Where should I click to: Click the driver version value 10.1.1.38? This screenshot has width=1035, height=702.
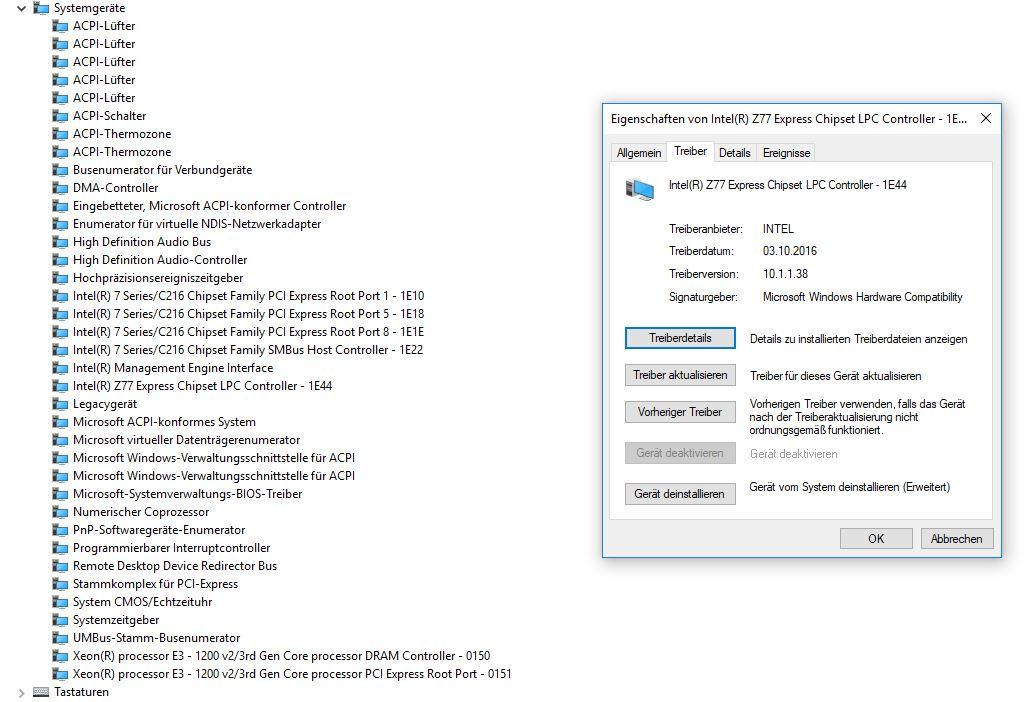[x=785, y=274]
